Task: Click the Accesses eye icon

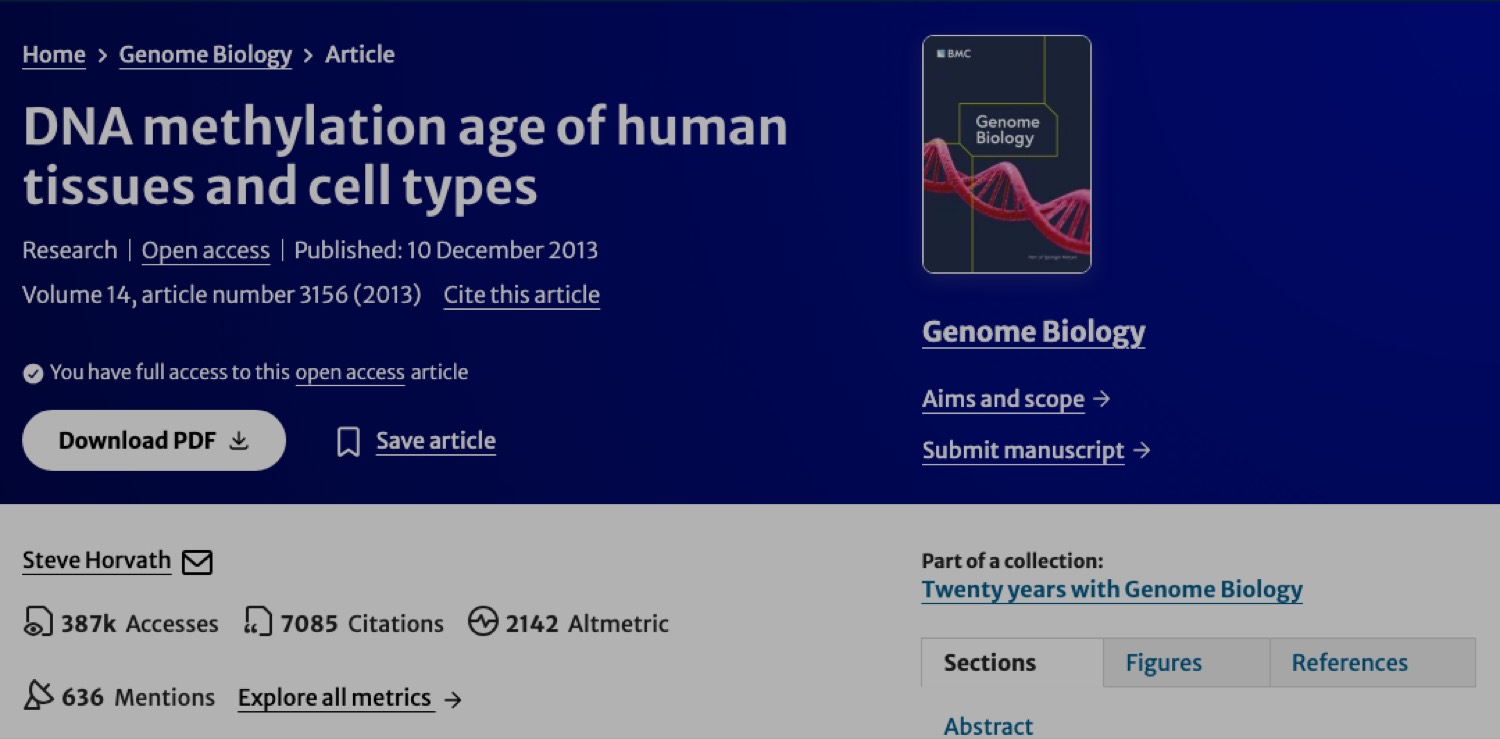Action: tap(38, 623)
